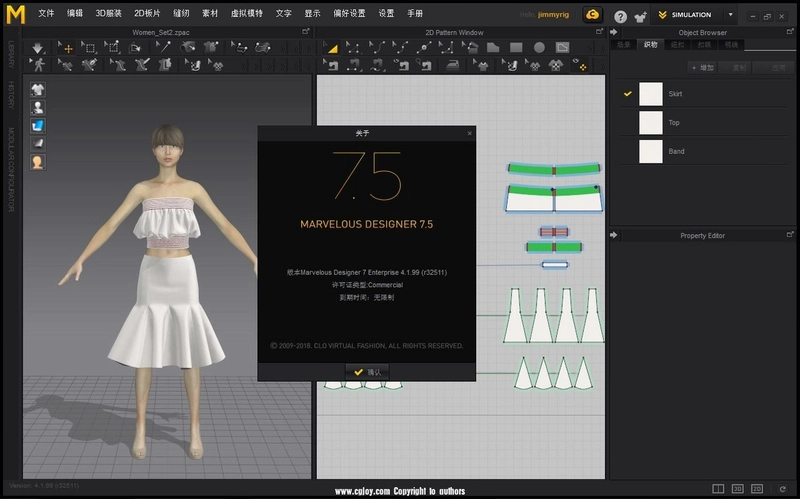Open the 手册 menu

click(415, 13)
